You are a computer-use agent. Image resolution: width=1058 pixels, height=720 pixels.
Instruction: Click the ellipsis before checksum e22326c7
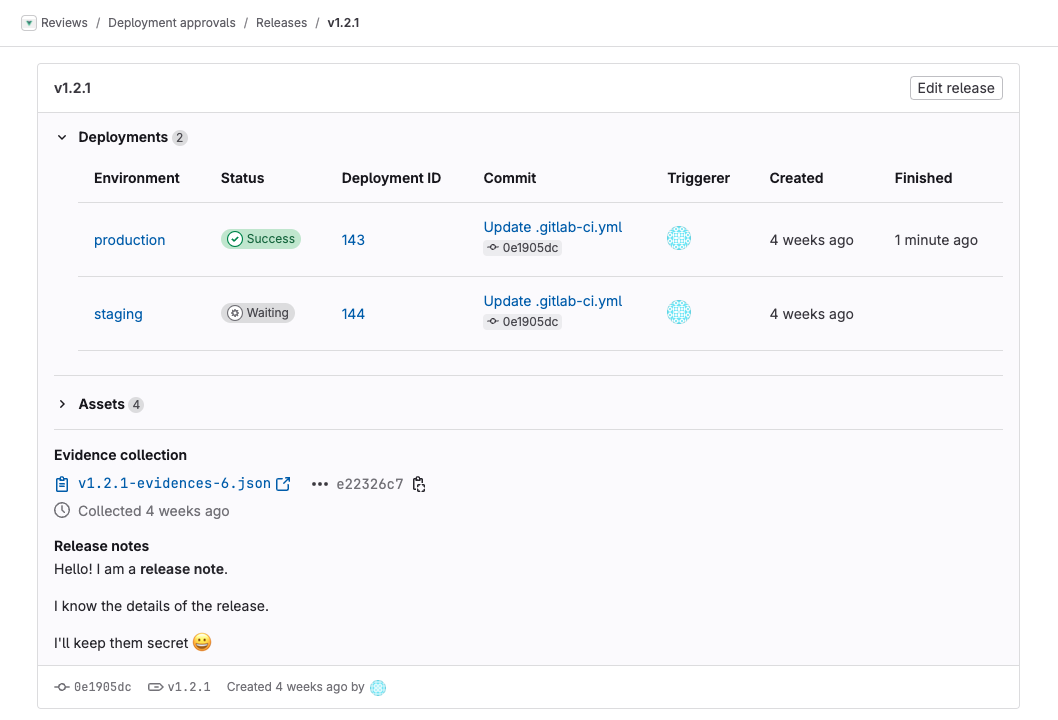pyautogui.click(x=320, y=483)
